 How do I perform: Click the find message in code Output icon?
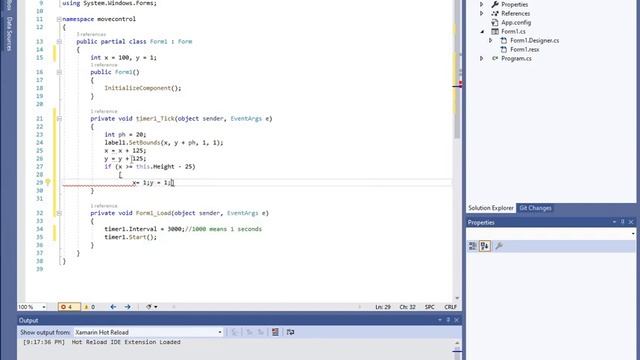click(x=235, y=332)
